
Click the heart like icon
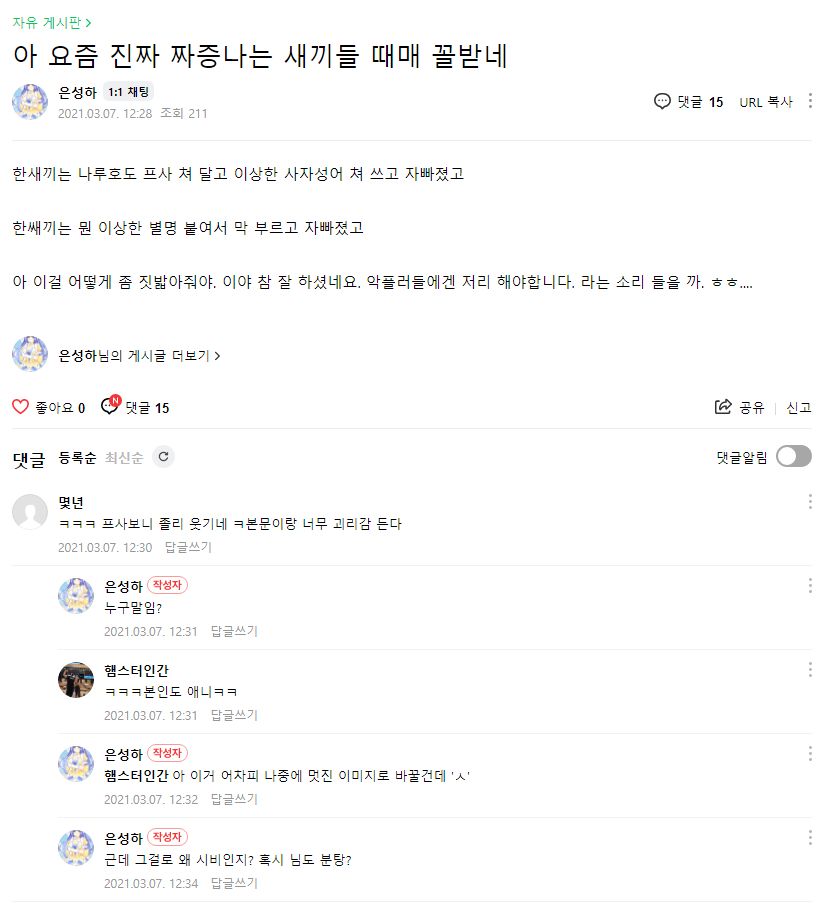(x=20, y=407)
